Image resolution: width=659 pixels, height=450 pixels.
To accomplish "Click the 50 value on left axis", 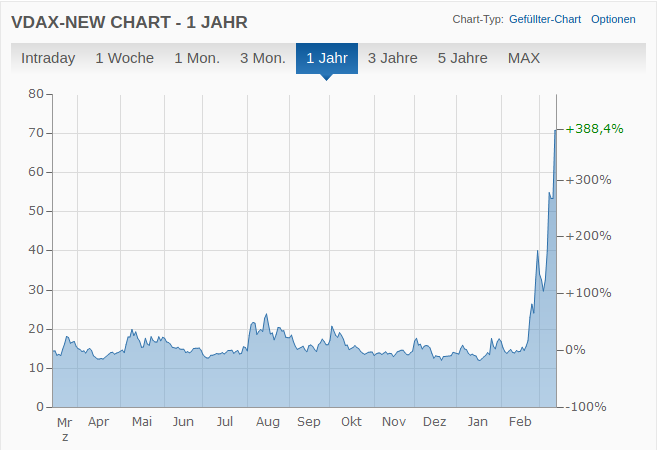I will pyautogui.click(x=36, y=211).
